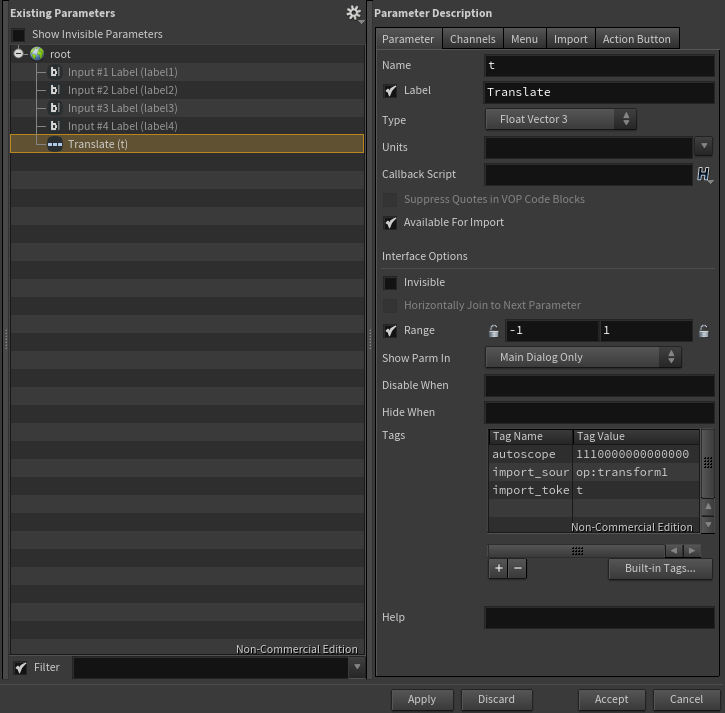This screenshot has width=725, height=713.
Task: Switch to the Menu tab
Action: point(524,39)
